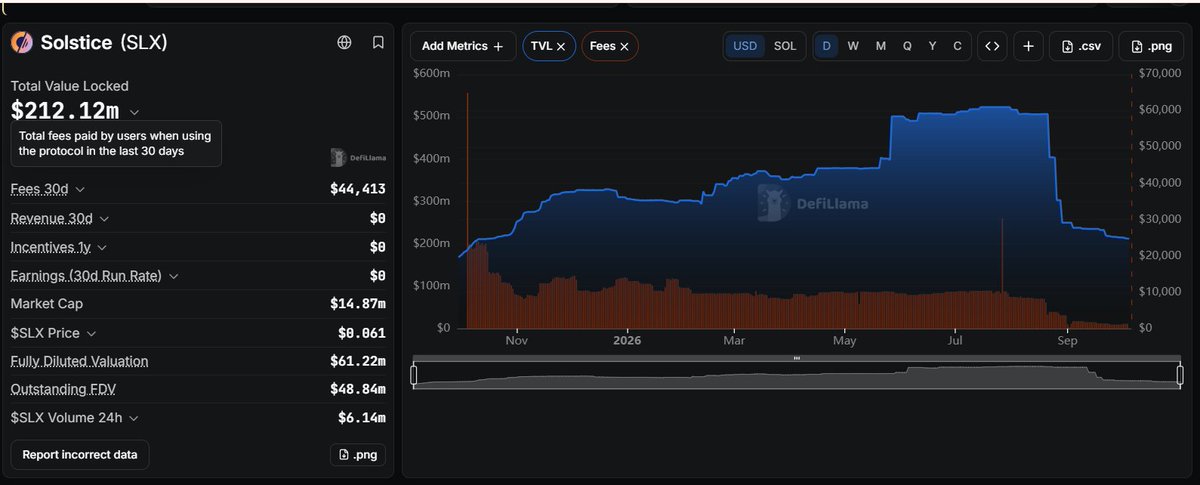Click the $61.22m valuation value
This screenshot has width=1200, height=485.
[357, 361]
